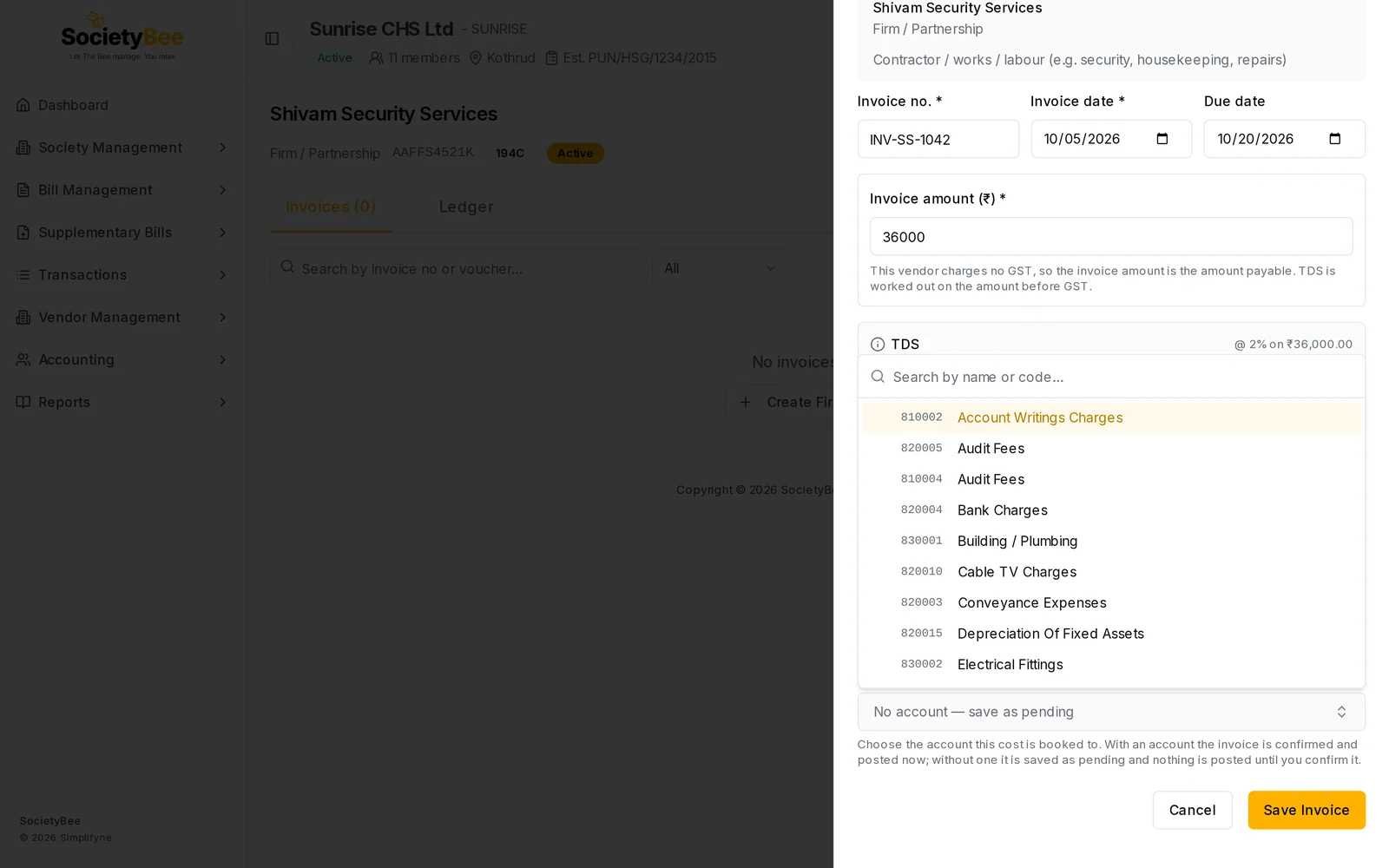The height and width of the screenshot is (868, 1389).
Task: Click the Dashboard home icon
Action: pos(23,105)
